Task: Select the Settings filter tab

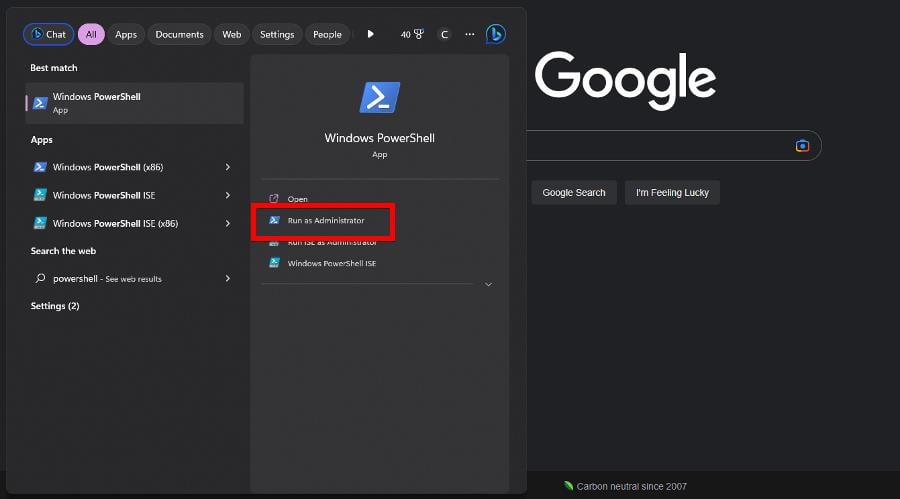Action: 277,34
